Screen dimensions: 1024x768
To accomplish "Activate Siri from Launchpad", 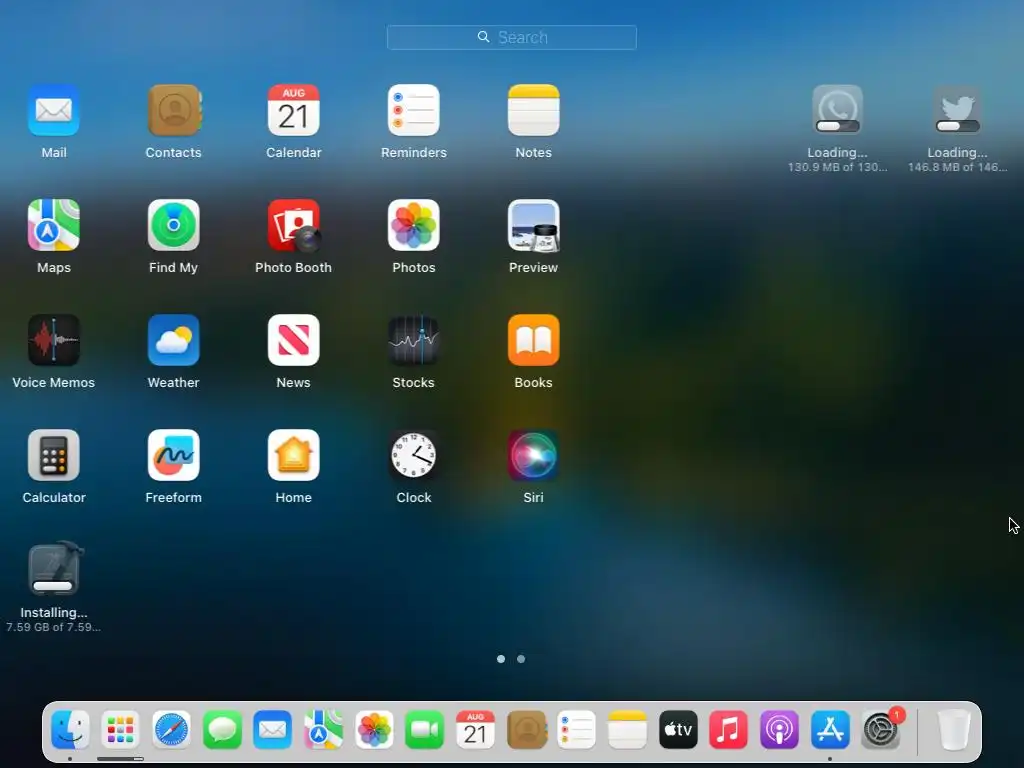I will tap(534, 455).
